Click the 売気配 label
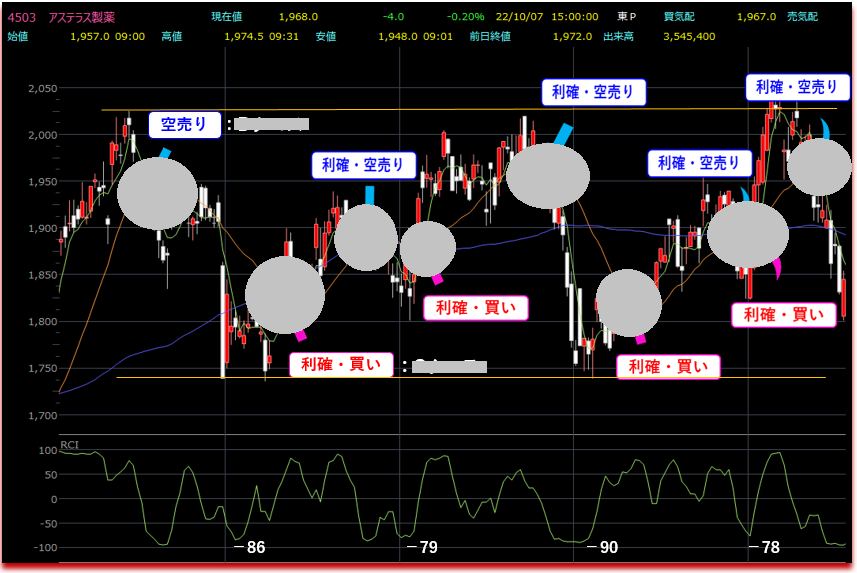 [802, 17]
